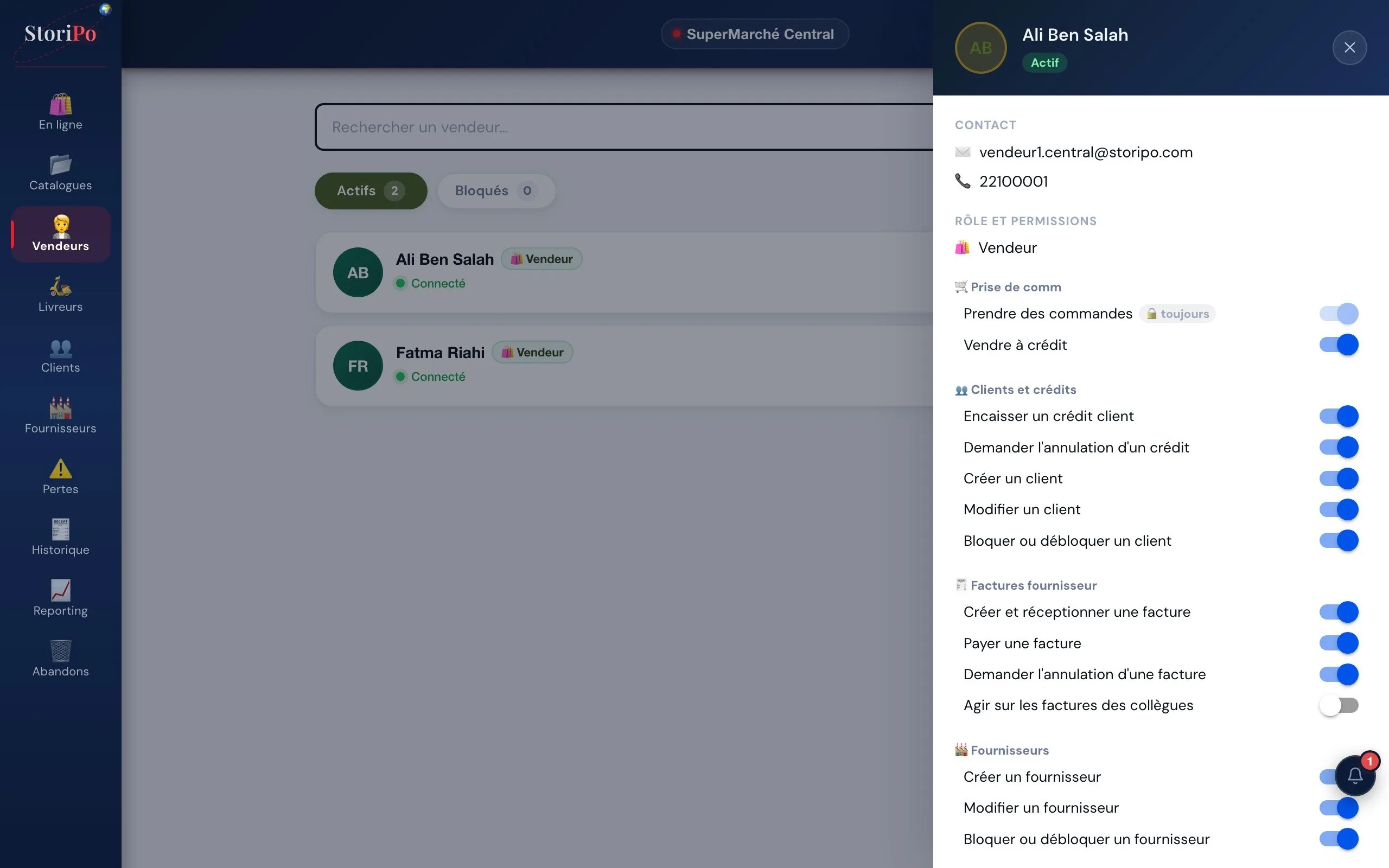Toggle Encaisser un crédit client
The width and height of the screenshot is (1389, 868).
tap(1339, 416)
